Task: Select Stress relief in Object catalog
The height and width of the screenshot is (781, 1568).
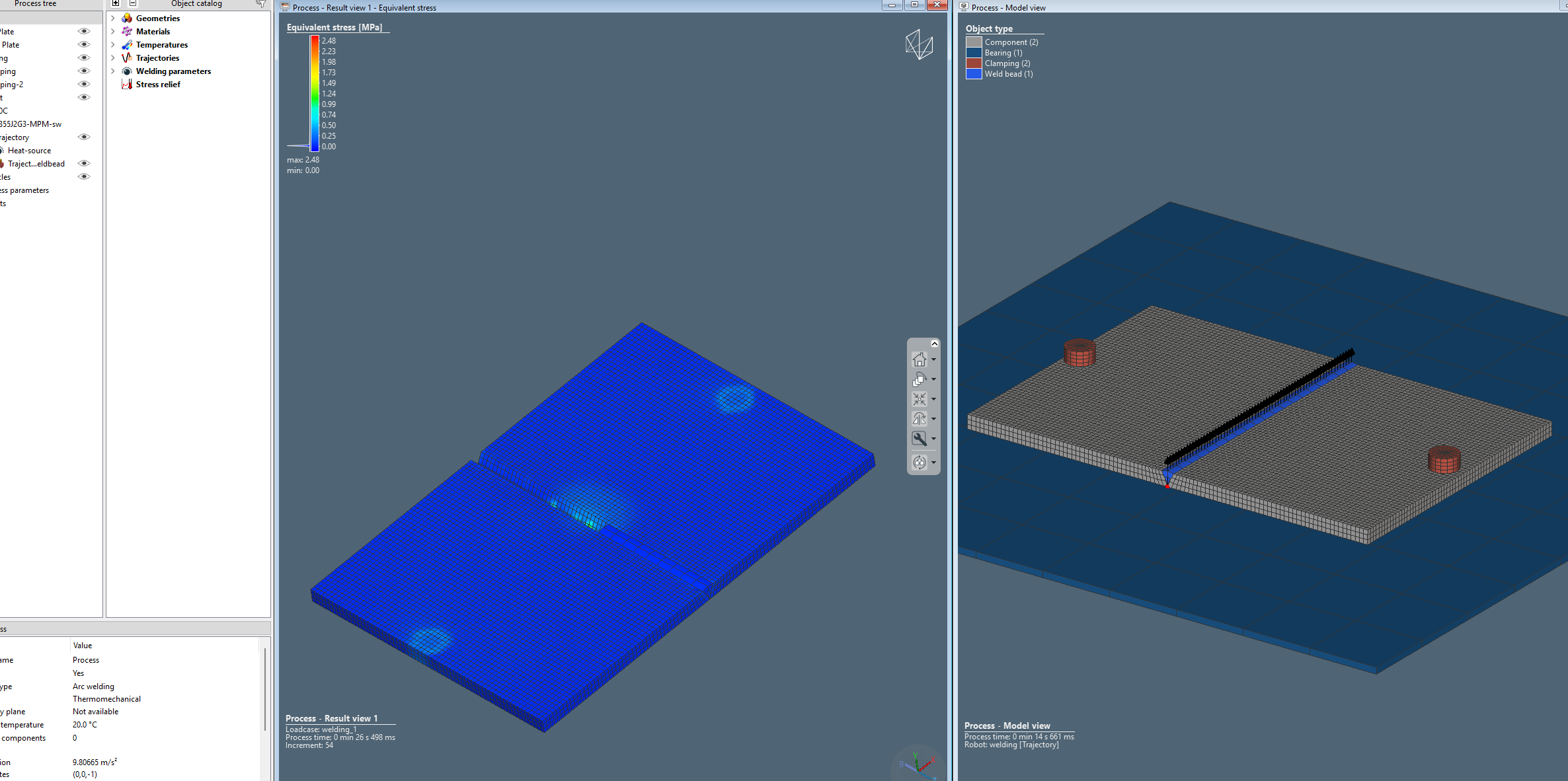Action: point(158,85)
